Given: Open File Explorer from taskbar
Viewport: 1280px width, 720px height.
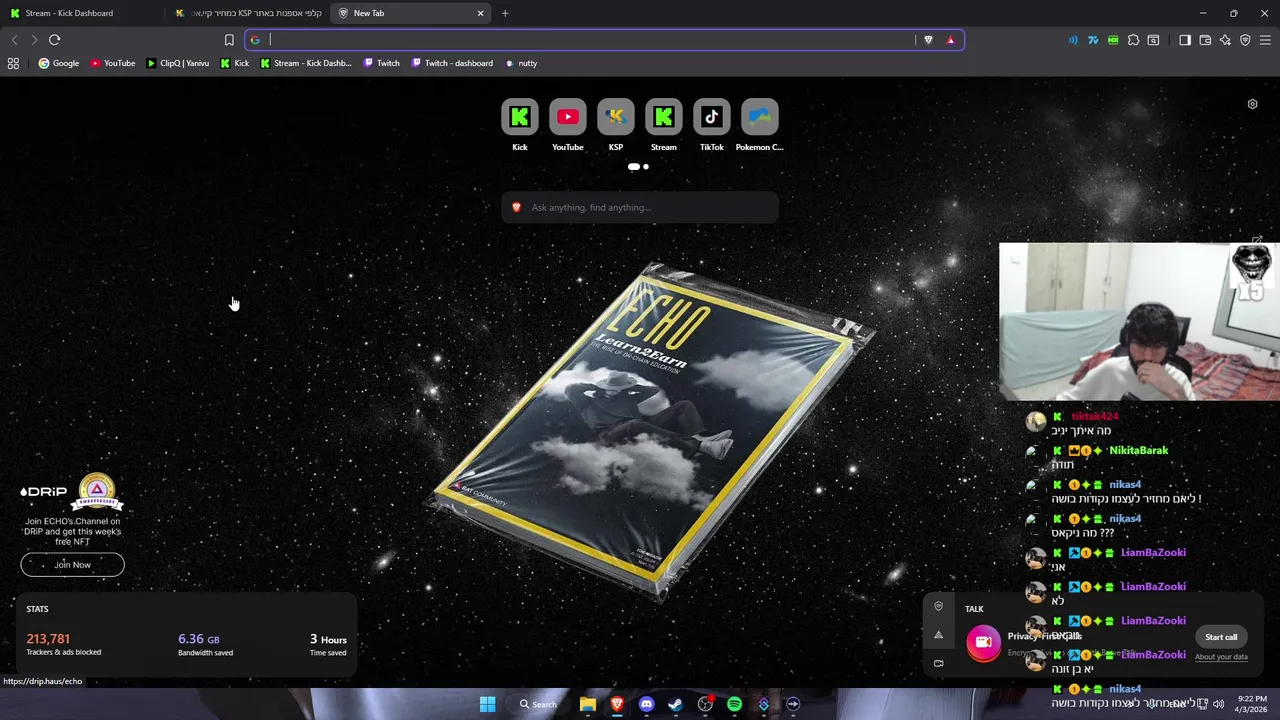Looking at the screenshot, I should (x=588, y=704).
